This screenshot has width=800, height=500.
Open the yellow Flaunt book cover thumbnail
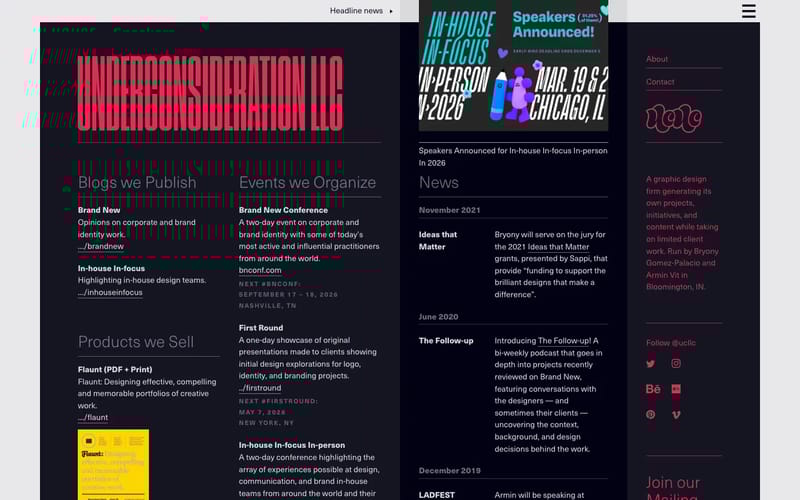tap(113, 464)
